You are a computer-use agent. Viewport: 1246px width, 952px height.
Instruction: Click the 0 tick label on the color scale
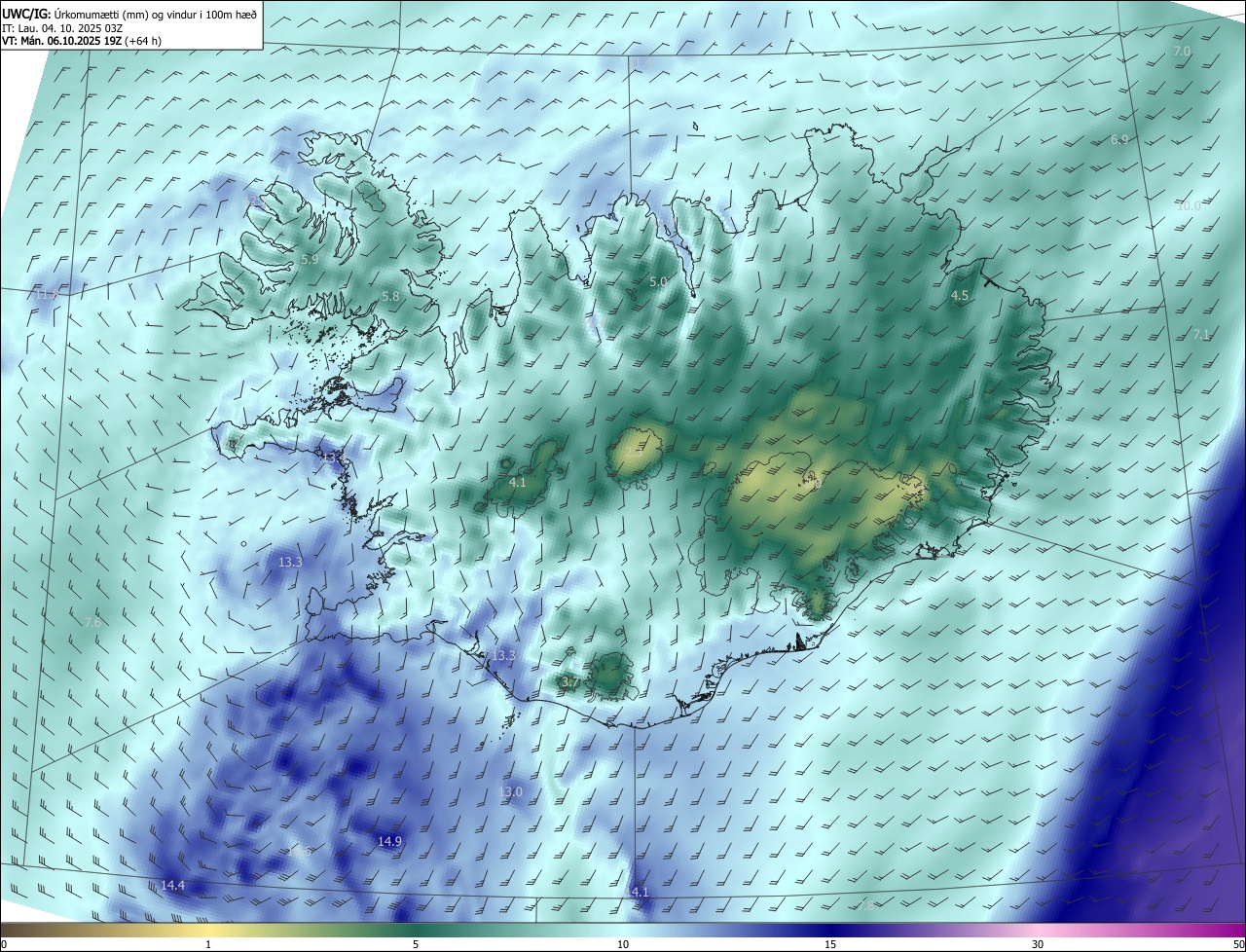pos(4,944)
